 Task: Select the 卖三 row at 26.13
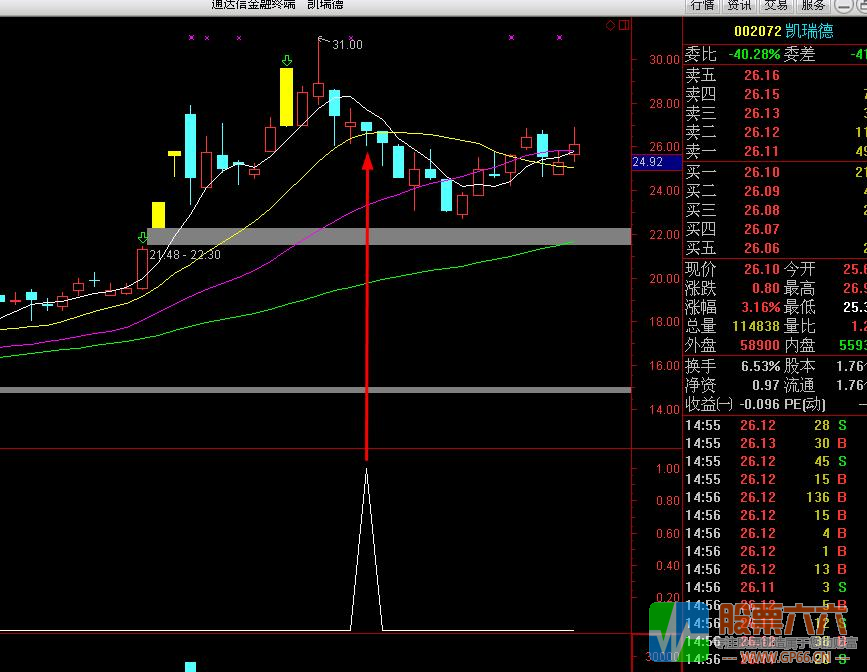(775, 113)
